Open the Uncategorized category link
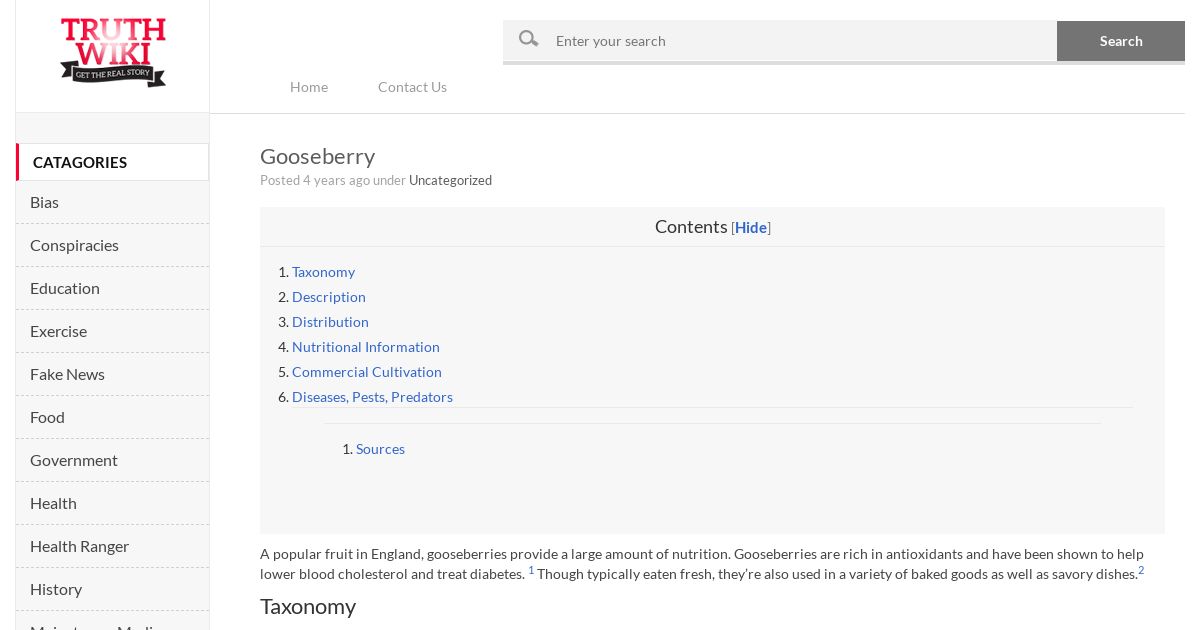Screen dimensions: 1200x630 tap(450, 180)
